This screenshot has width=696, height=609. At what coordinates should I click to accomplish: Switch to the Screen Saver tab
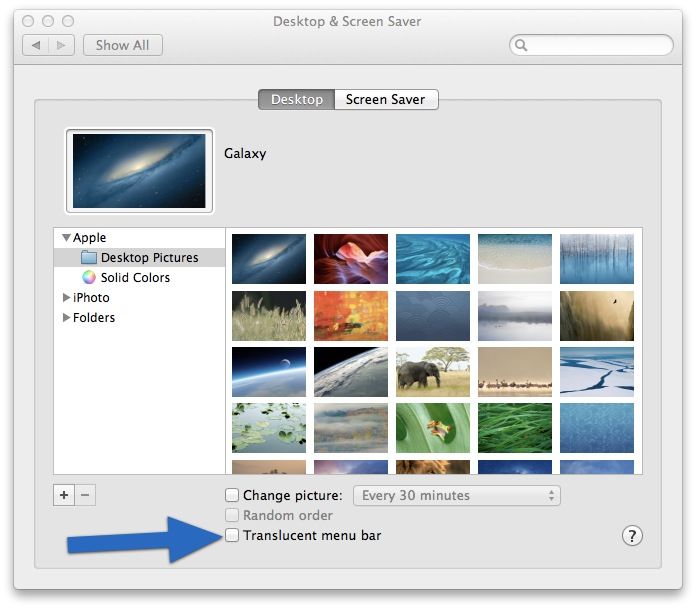[x=385, y=100]
